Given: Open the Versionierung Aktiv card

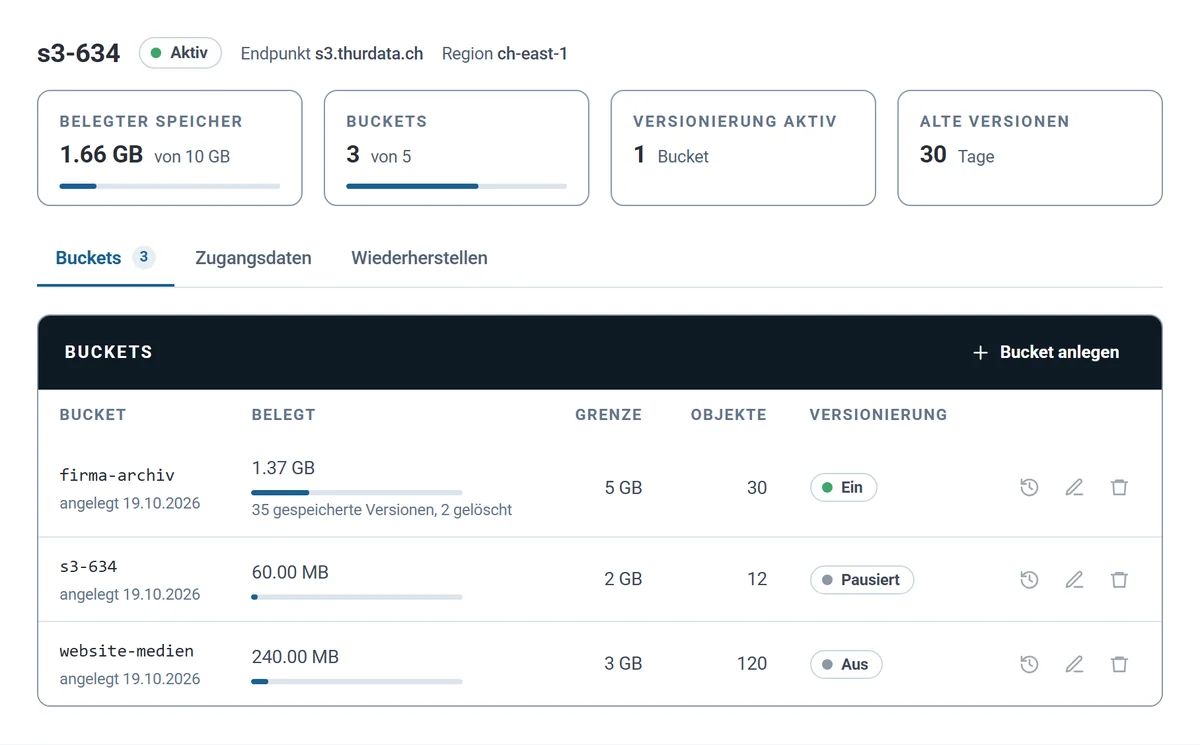Looking at the screenshot, I should pos(743,148).
